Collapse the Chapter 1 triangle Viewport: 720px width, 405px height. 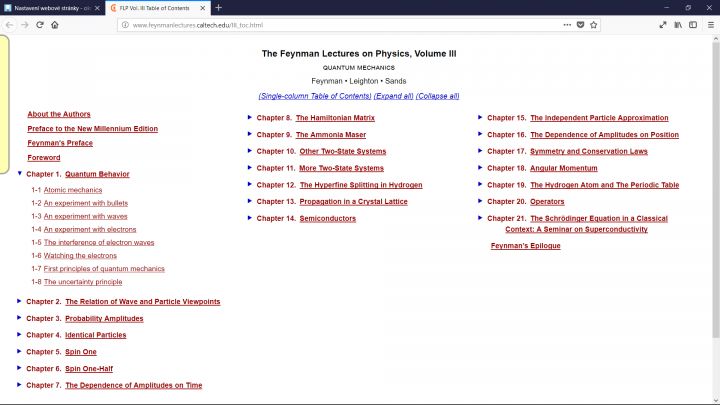19,173
